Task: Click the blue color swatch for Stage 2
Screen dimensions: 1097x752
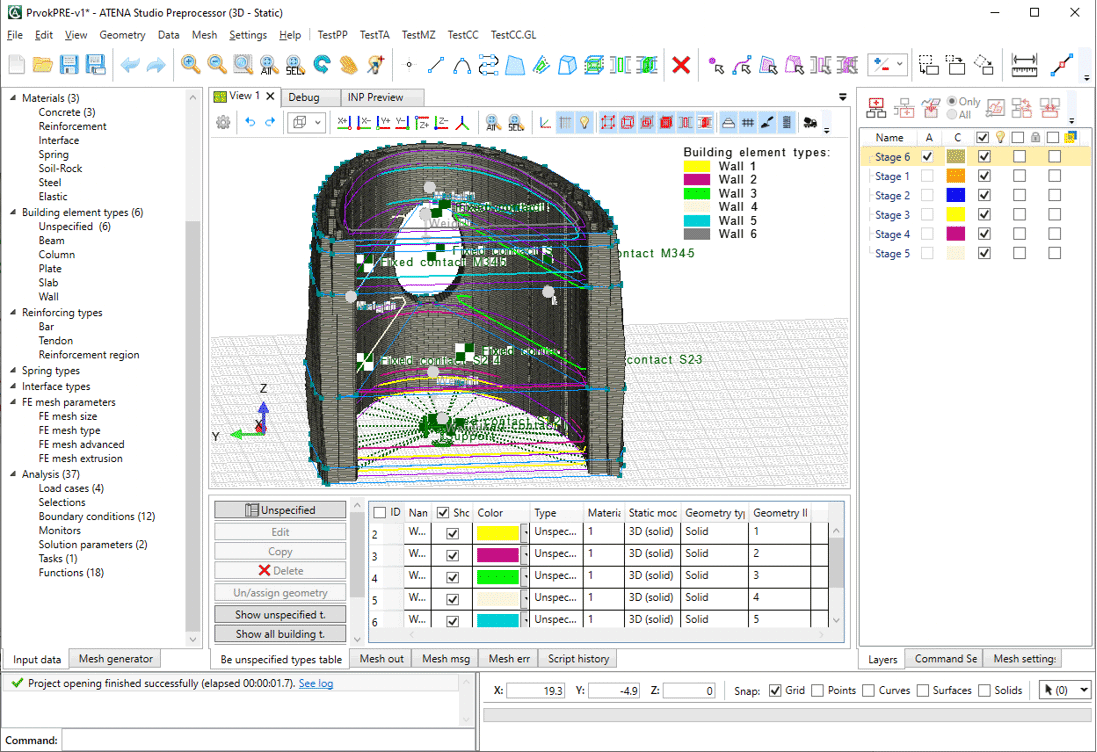Action: [957, 196]
